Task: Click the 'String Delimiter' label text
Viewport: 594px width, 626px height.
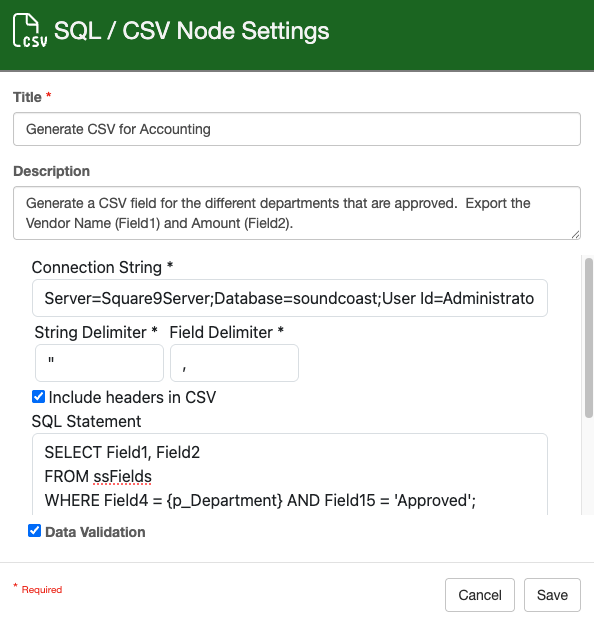Action: tap(90, 332)
